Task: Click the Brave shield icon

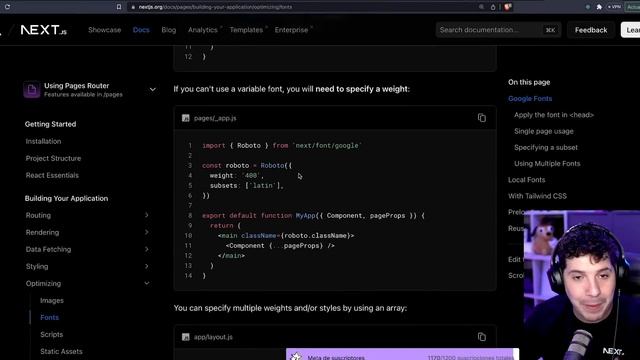Action: pyautogui.click(x=507, y=7)
